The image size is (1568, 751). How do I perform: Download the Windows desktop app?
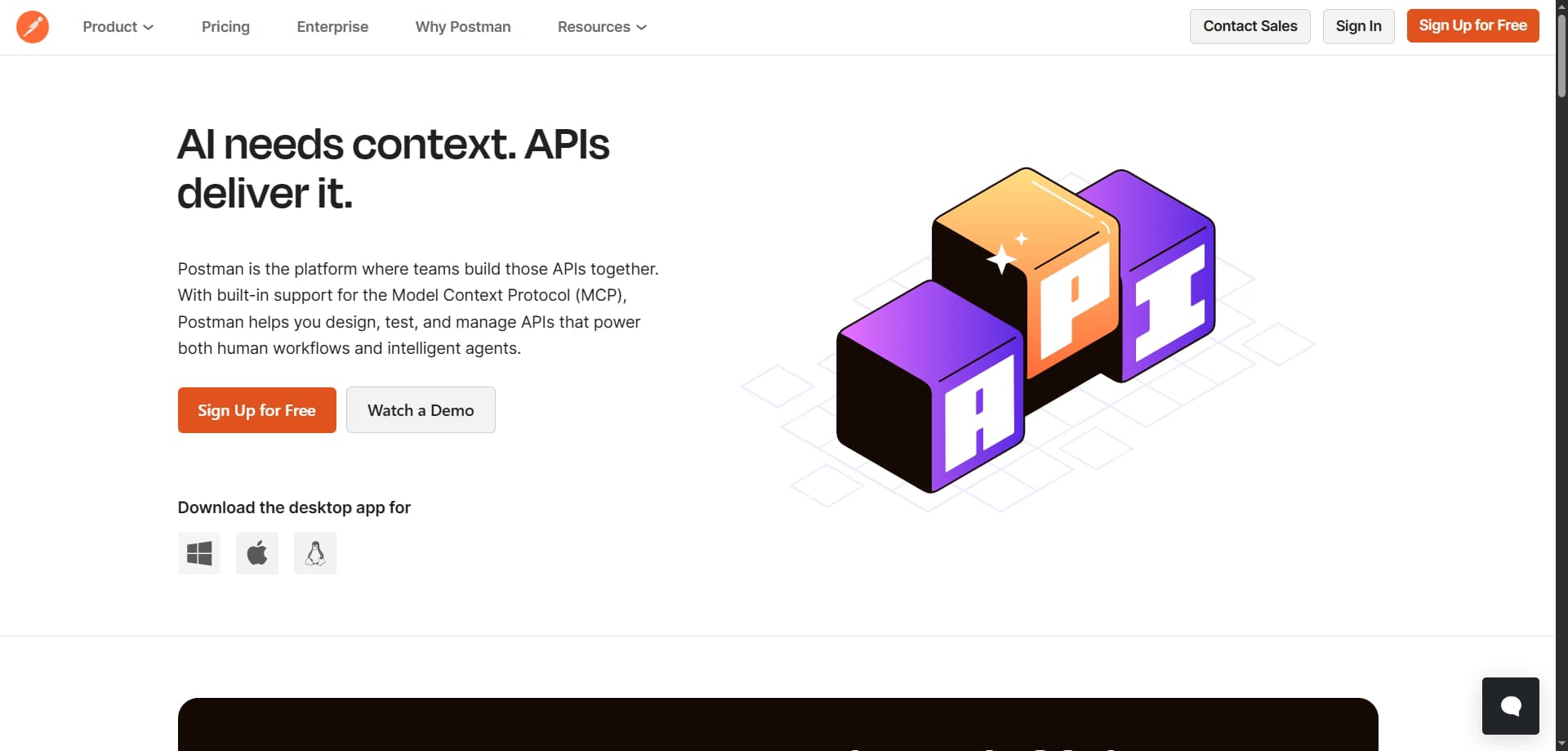point(199,553)
